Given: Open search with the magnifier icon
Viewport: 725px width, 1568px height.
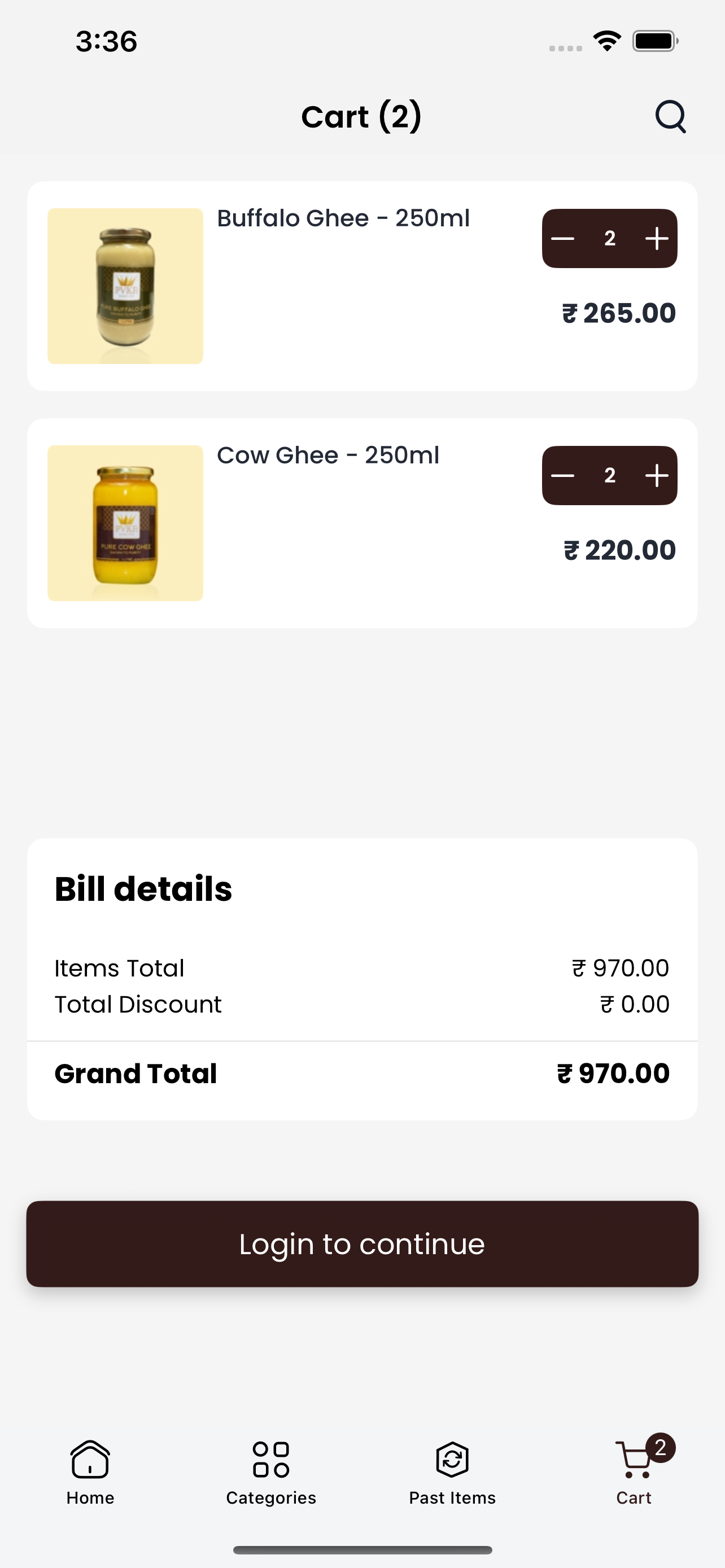Looking at the screenshot, I should click(x=670, y=116).
